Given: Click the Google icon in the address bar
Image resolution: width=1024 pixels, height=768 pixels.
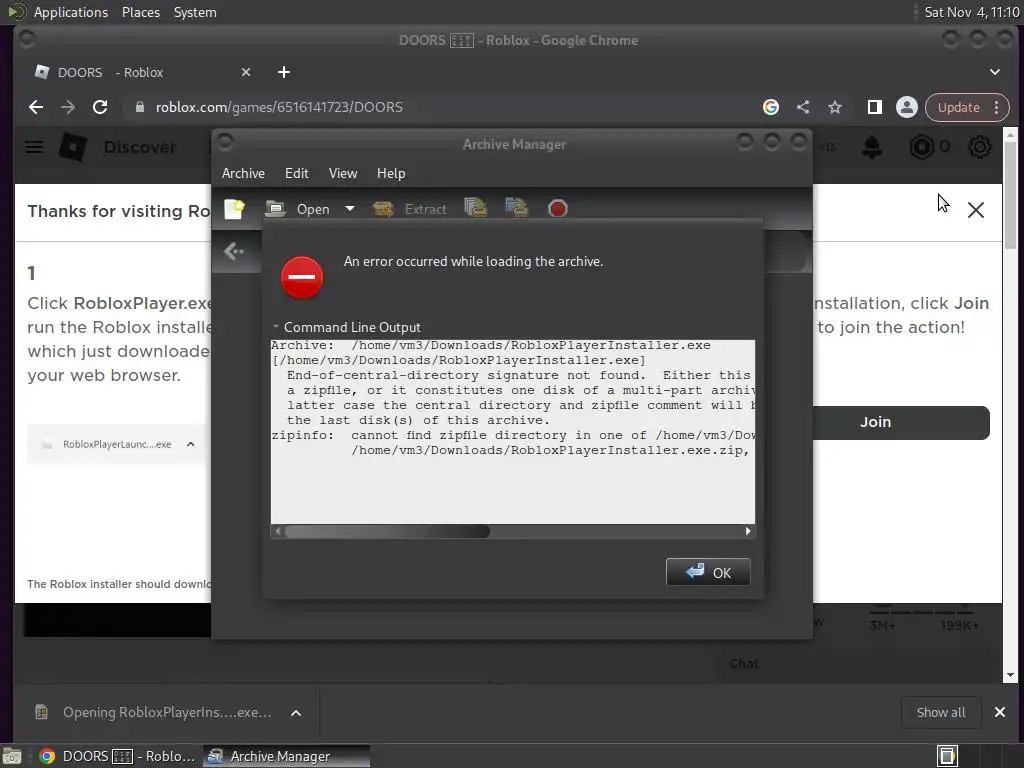Looking at the screenshot, I should 771,107.
